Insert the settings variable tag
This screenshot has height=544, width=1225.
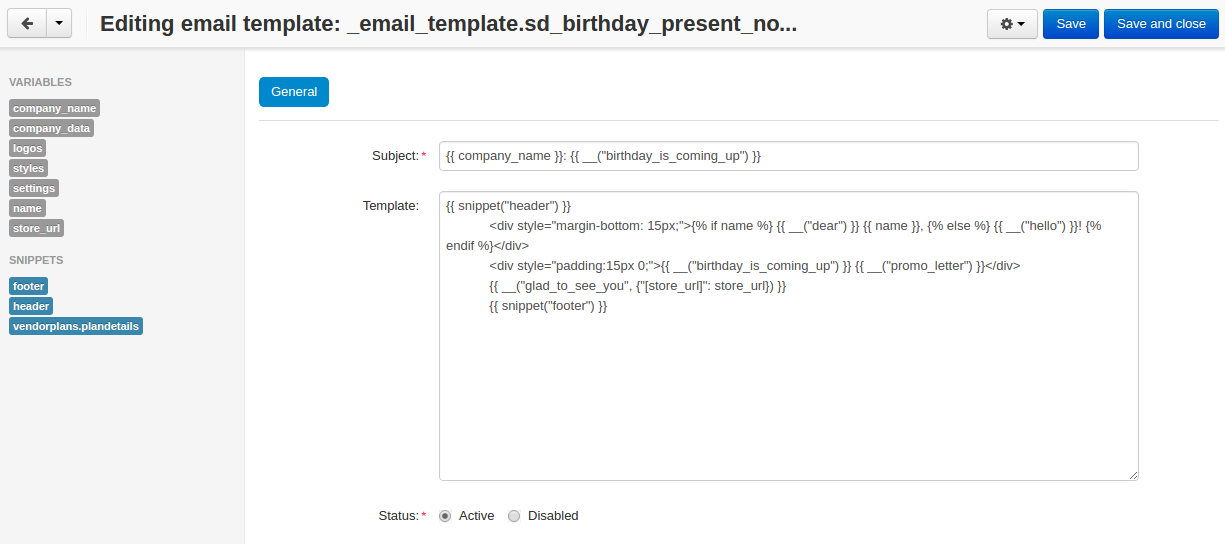(x=34, y=188)
